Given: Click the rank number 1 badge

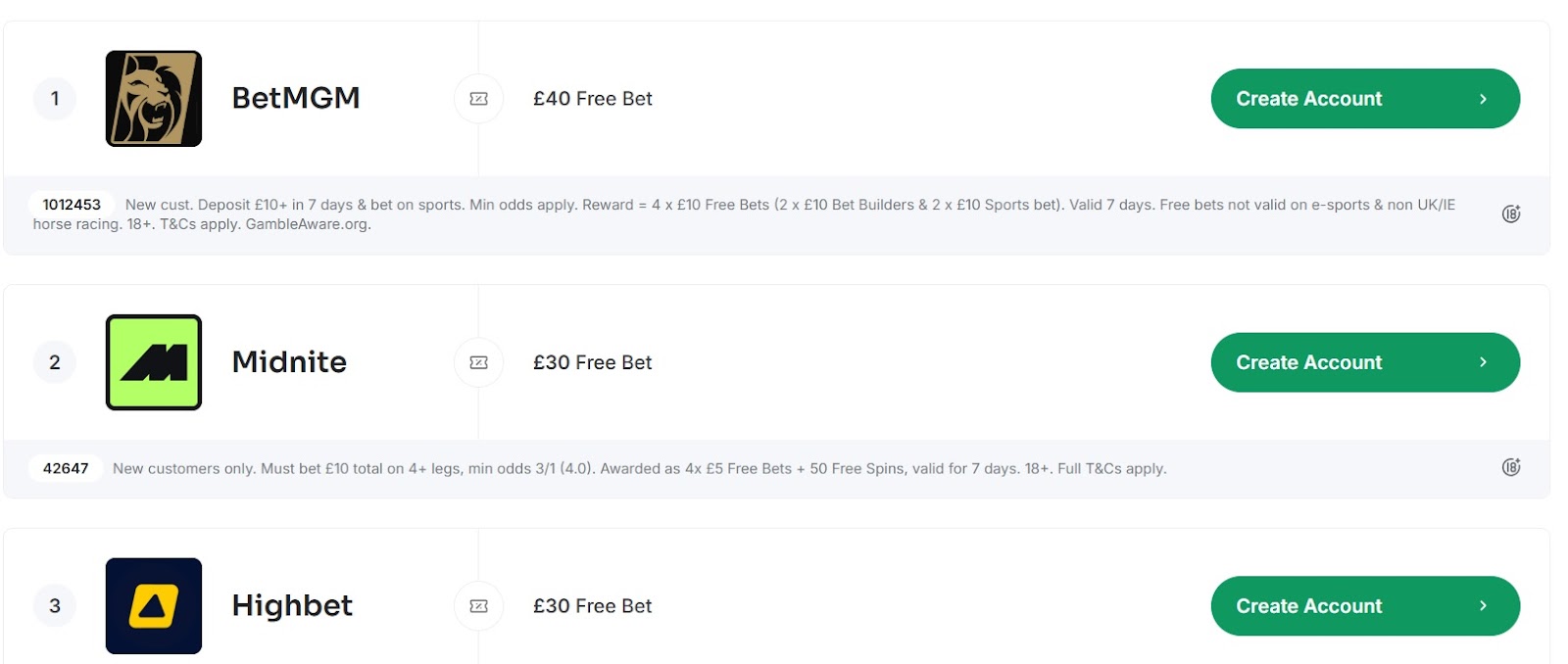Looking at the screenshot, I should [x=55, y=99].
